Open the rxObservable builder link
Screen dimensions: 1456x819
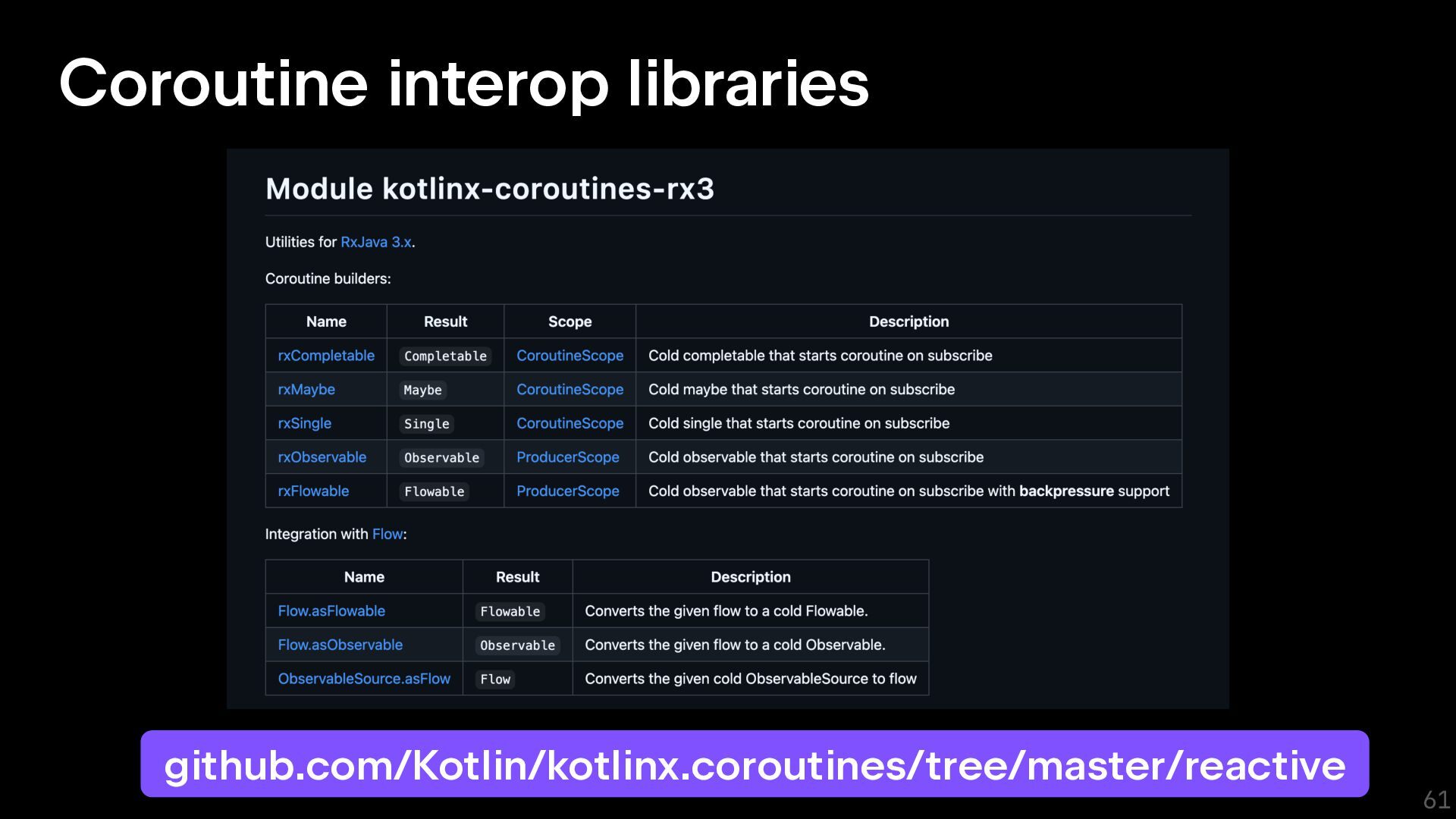pos(322,457)
